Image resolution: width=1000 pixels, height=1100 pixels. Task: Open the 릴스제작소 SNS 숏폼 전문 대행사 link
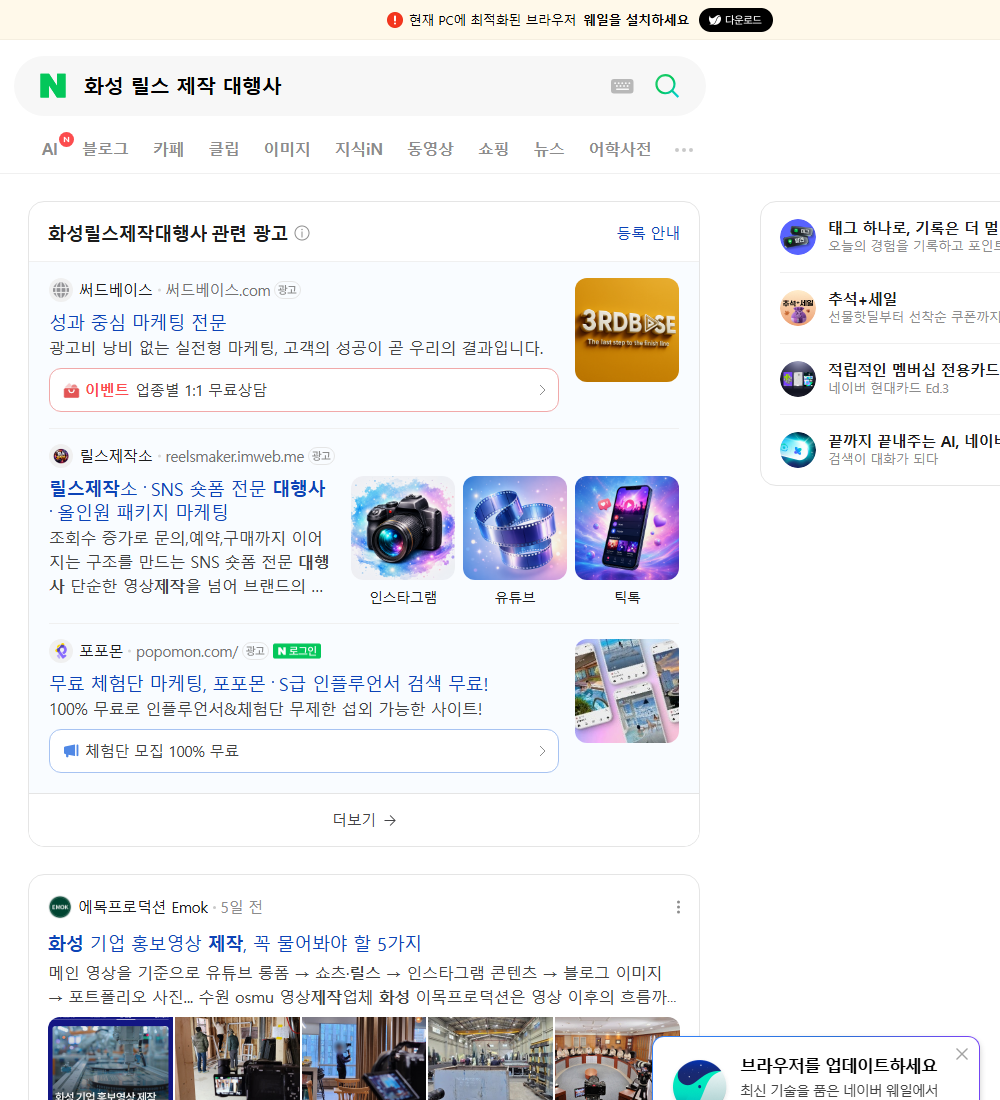(x=187, y=499)
